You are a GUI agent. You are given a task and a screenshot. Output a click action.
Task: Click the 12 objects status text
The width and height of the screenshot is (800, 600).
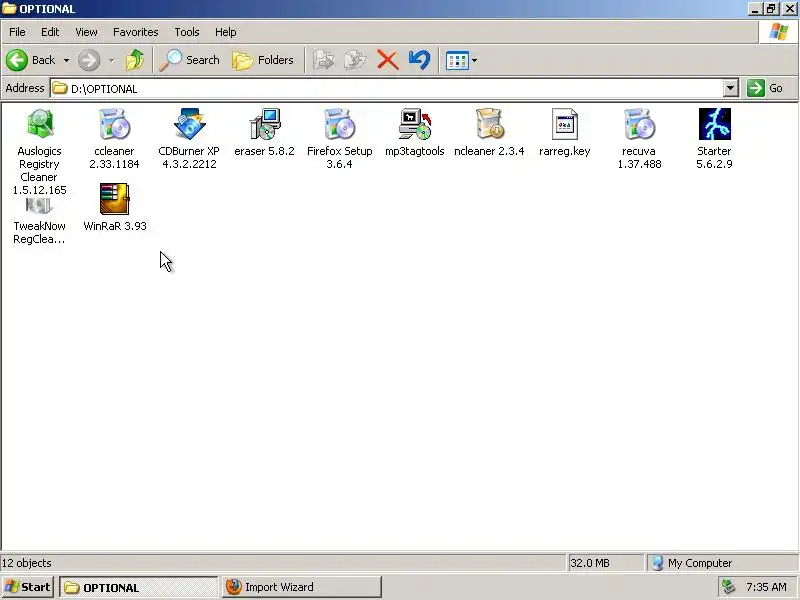(x=27, y=563)
